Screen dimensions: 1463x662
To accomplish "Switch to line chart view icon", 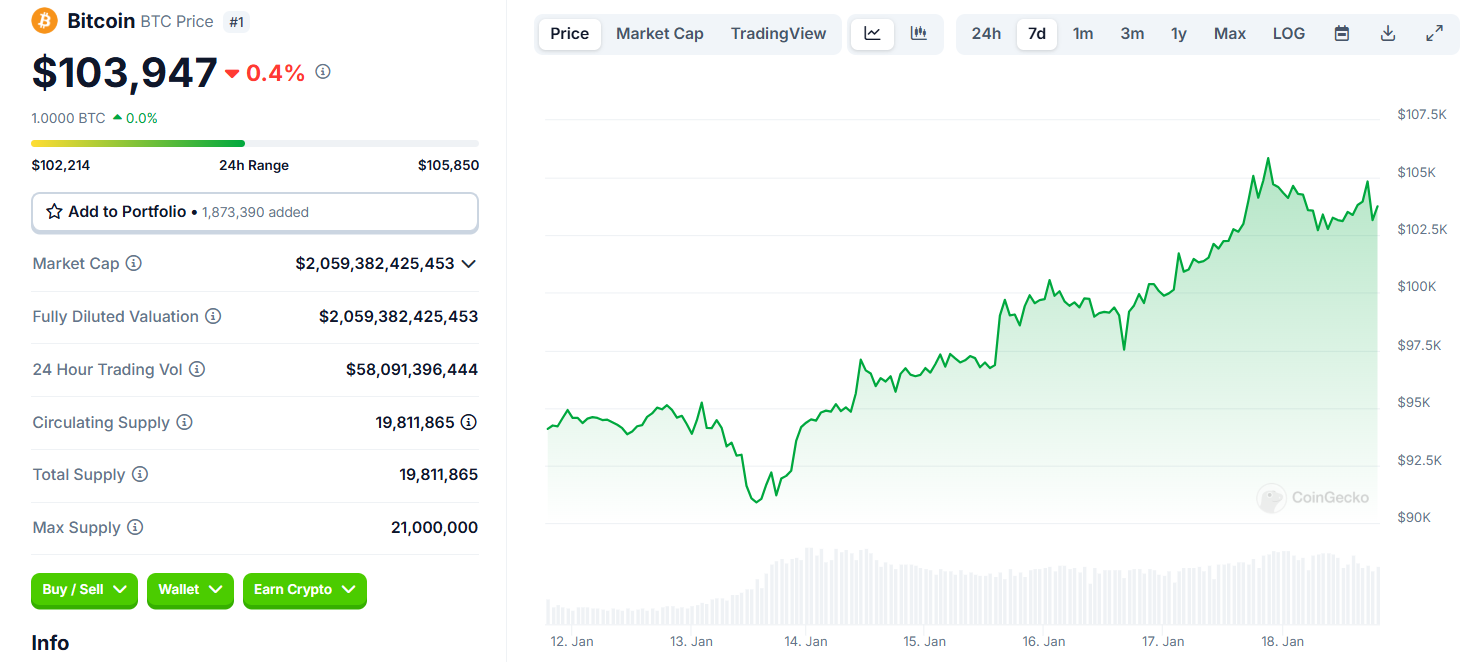I will tap(872, 34).
